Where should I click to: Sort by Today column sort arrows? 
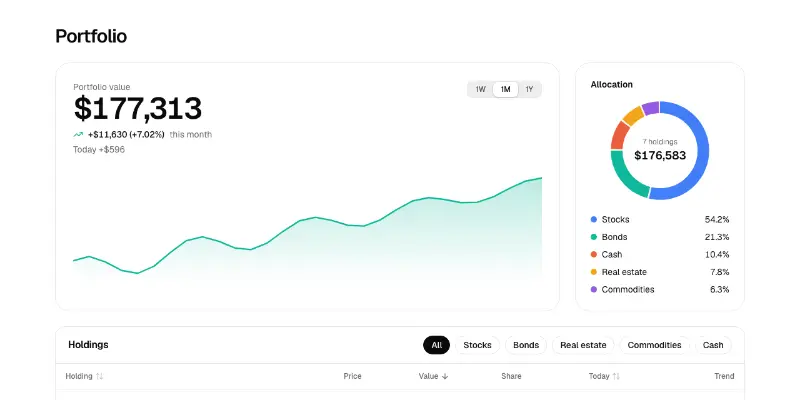point(616,376)
